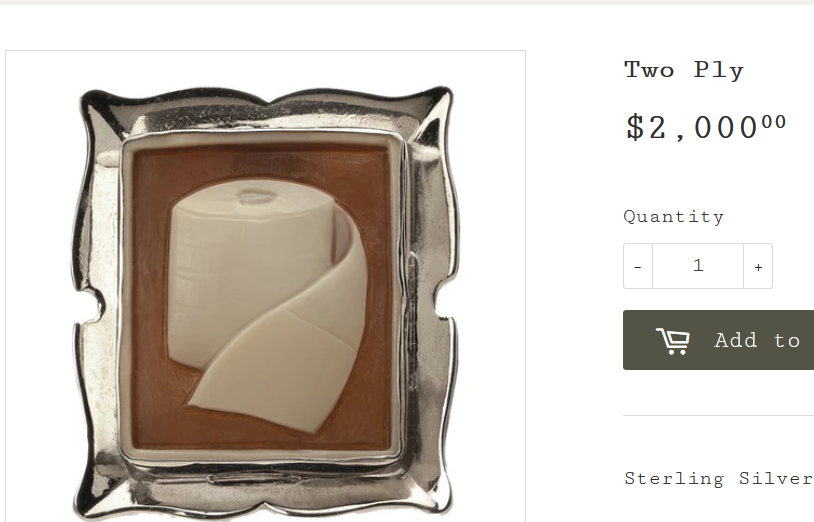Focus the quantity field showing 1
814x522 pixels.
[698, 266]
